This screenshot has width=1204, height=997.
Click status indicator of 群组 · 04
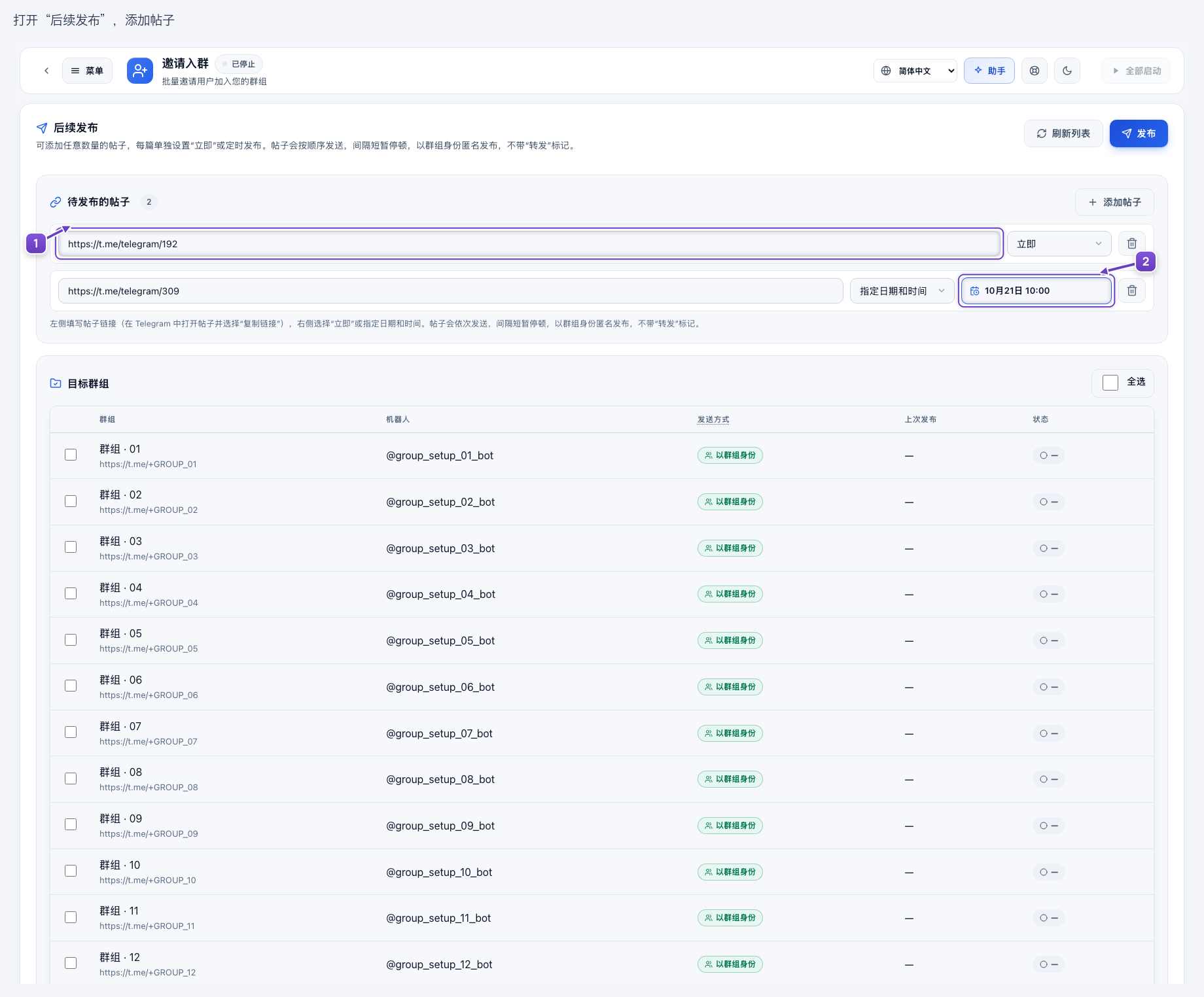(1048, 594)
